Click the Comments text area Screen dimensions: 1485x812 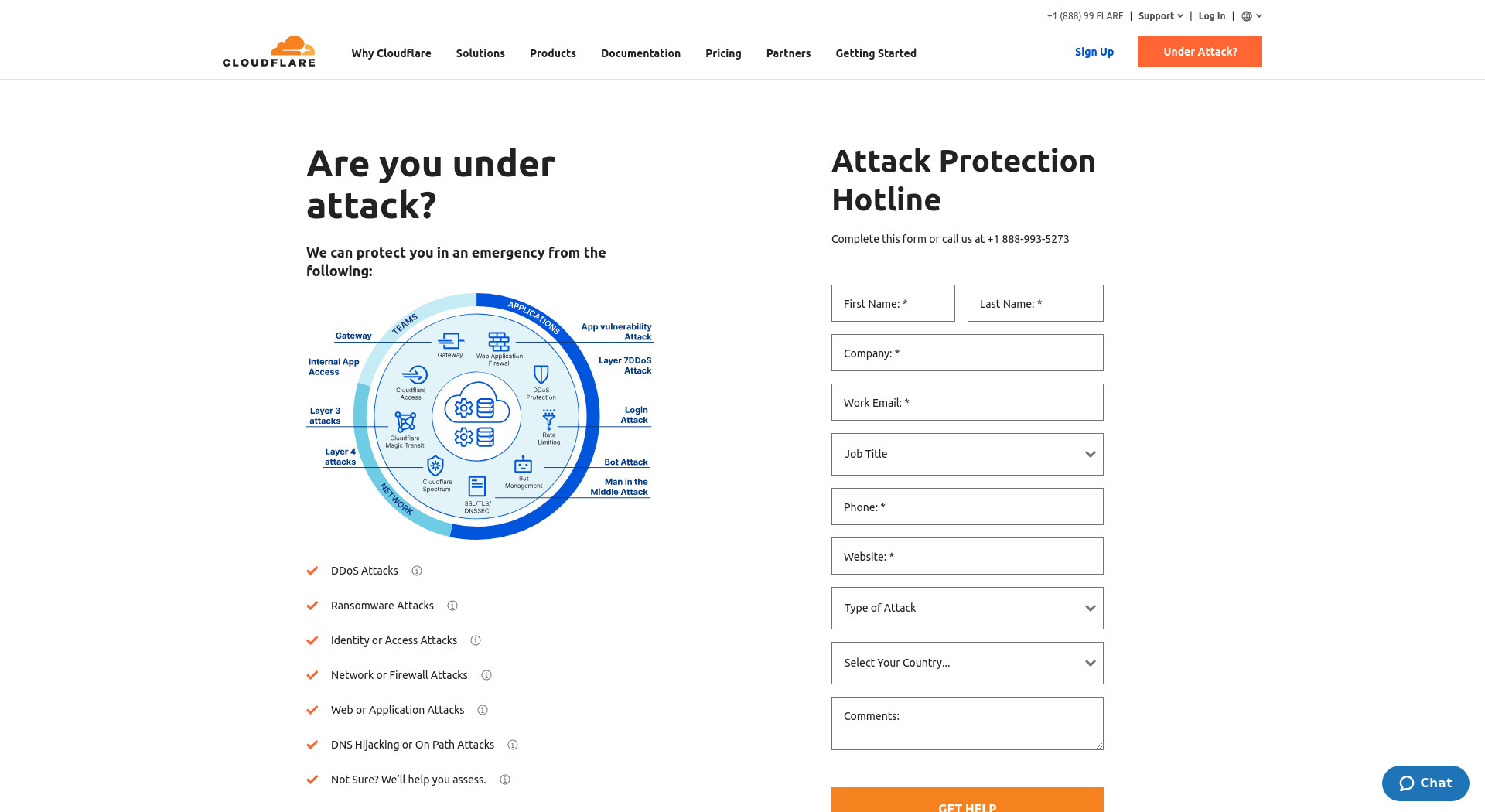pos(968,723)
